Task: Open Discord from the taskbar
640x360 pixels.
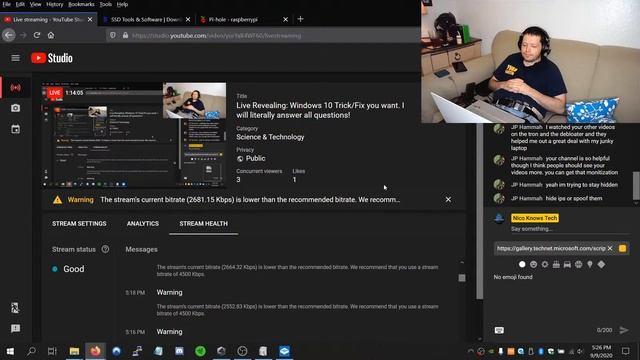Action: [179, 351]
